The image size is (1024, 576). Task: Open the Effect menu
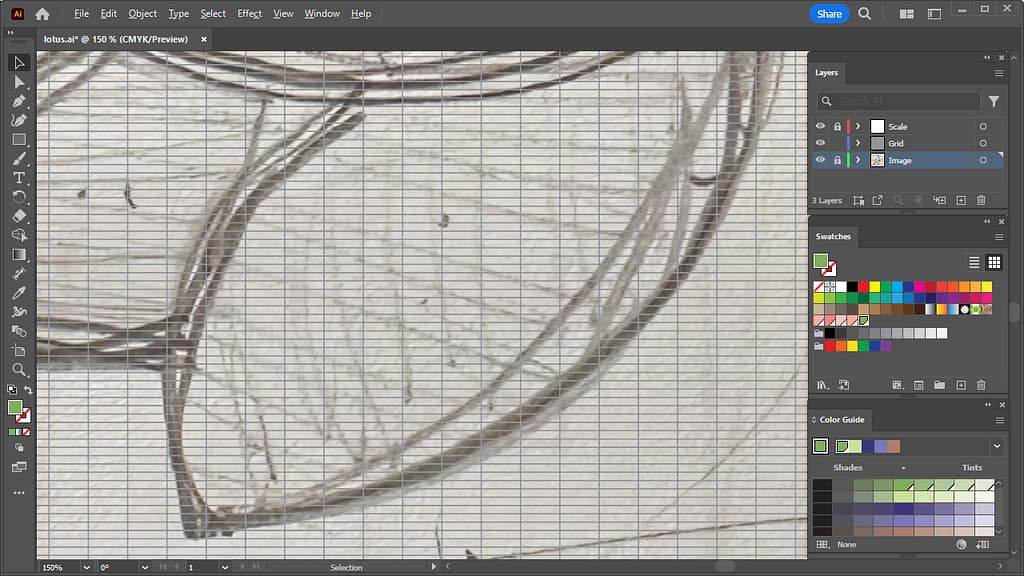[249, 14]
